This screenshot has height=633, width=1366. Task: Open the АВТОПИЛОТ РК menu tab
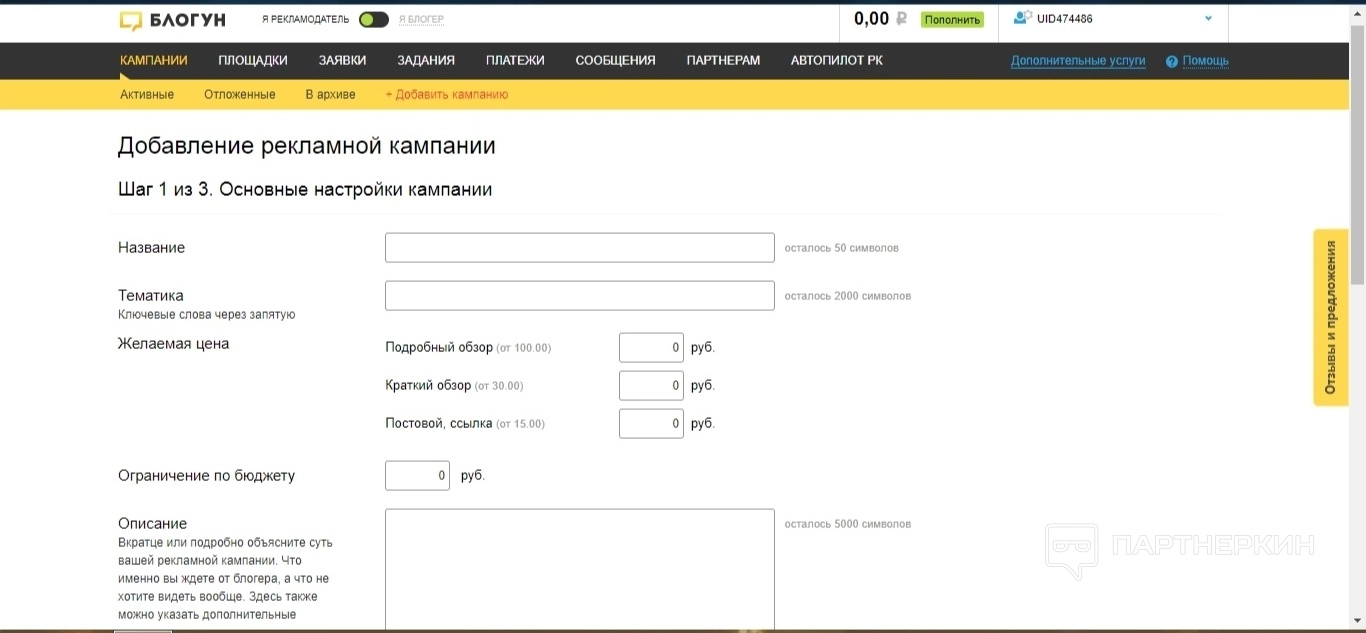[836, 60]
